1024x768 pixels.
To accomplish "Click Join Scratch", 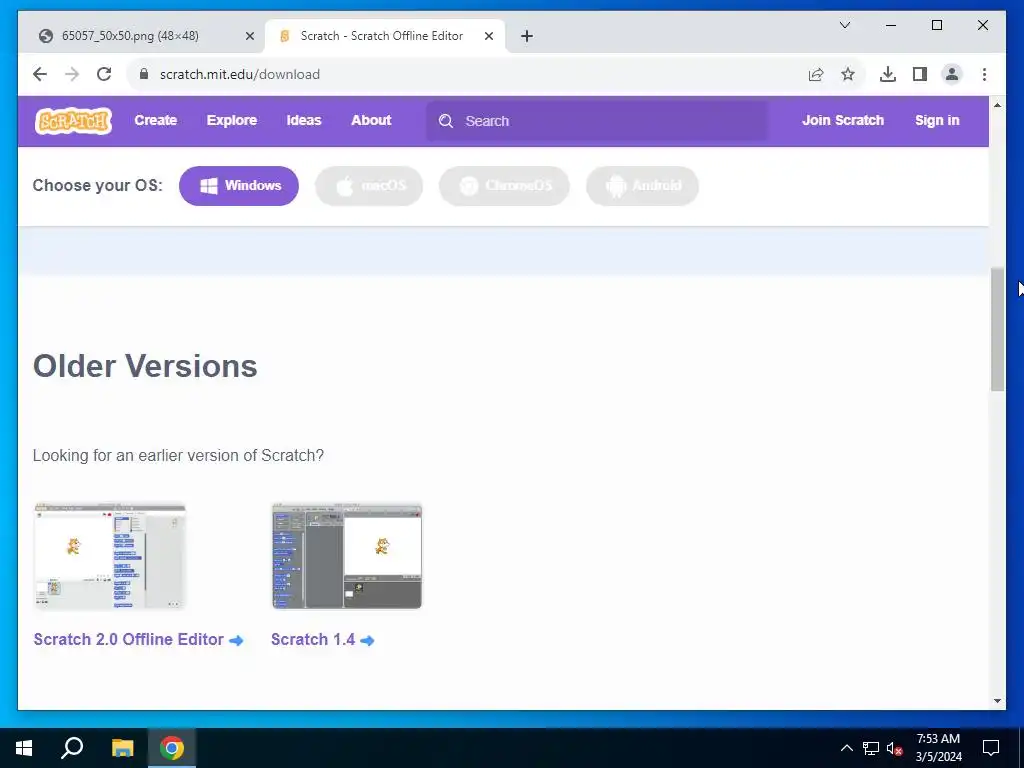I will [x=842, y=121].
